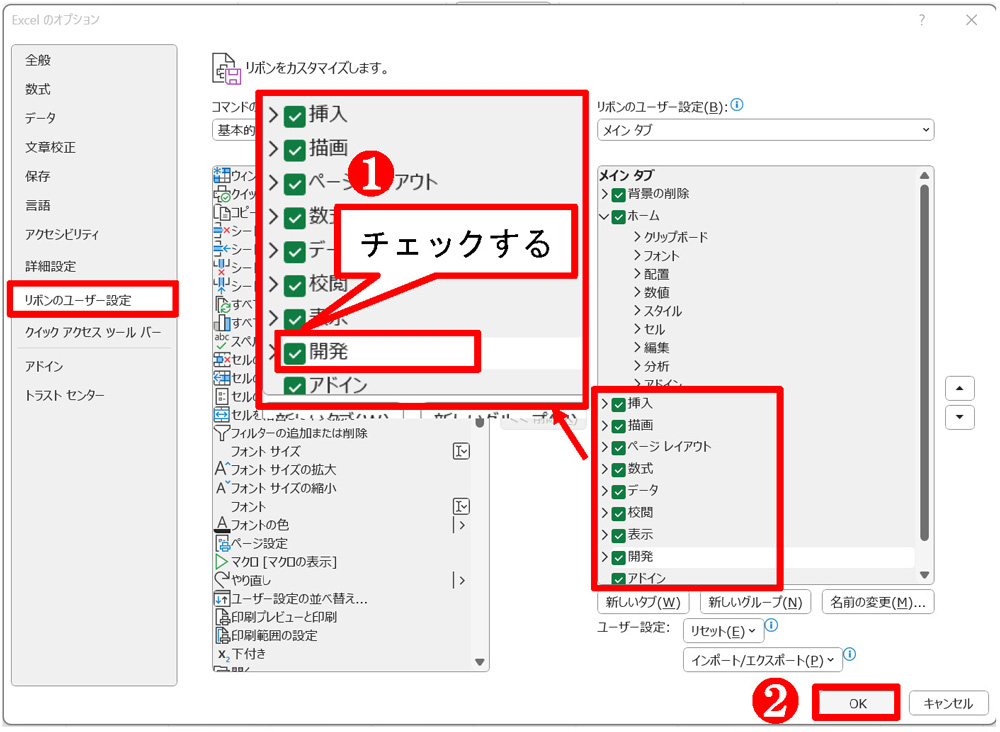1000x732 pixels.
Task: Click the combo indicator icon beside フォント command
Action: (x=461, y=506)
